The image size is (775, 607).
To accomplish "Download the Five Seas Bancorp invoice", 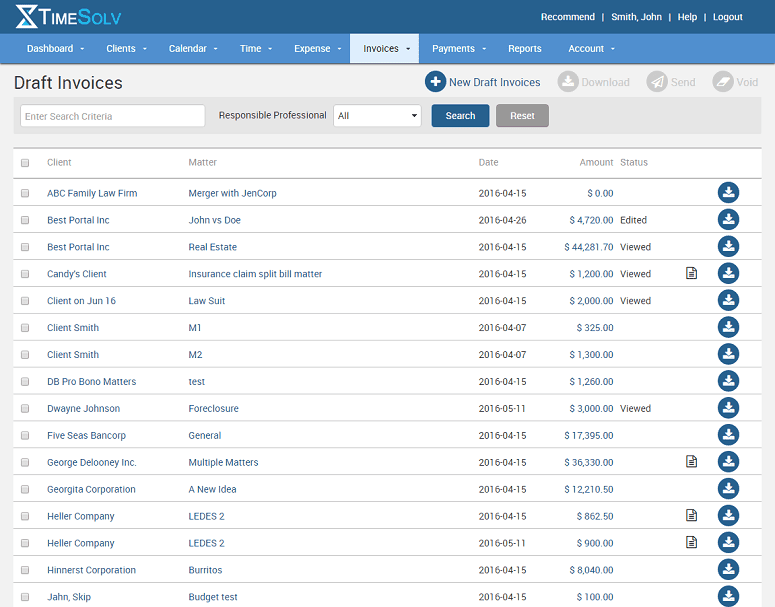I will pos(728,435).
